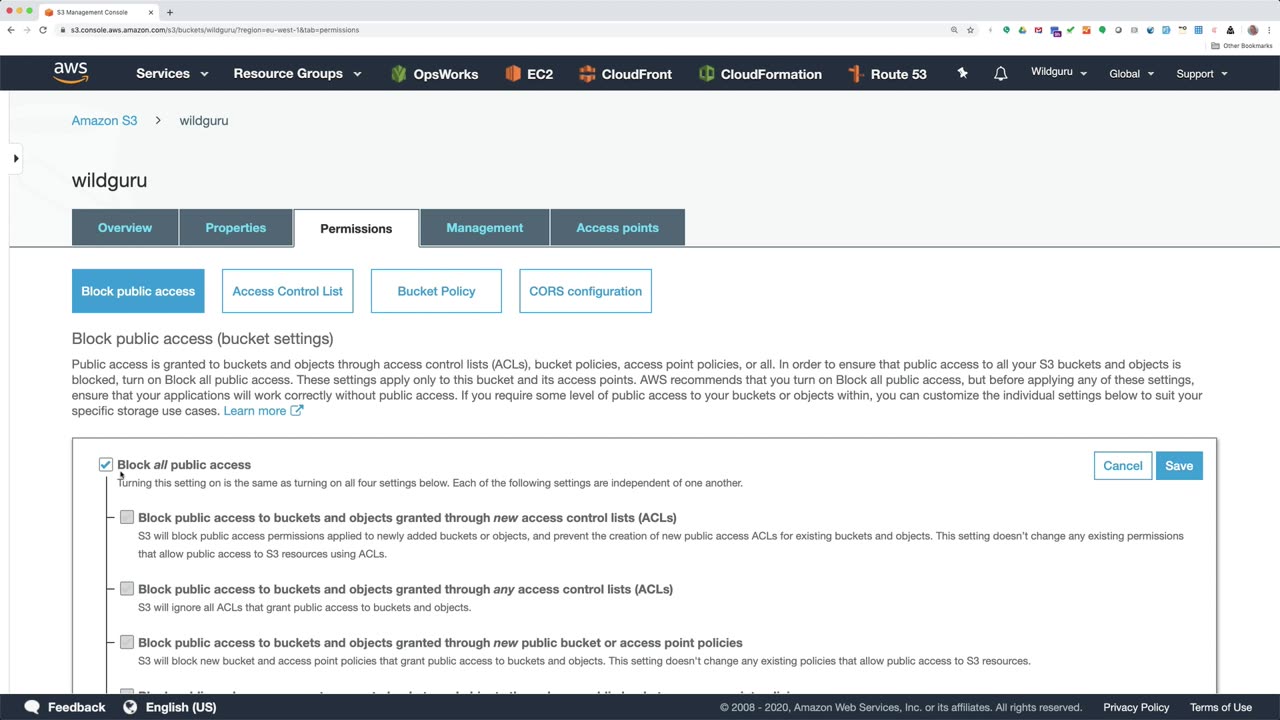Open a new browser tab
1280x720 pixels.
[170, 12]
